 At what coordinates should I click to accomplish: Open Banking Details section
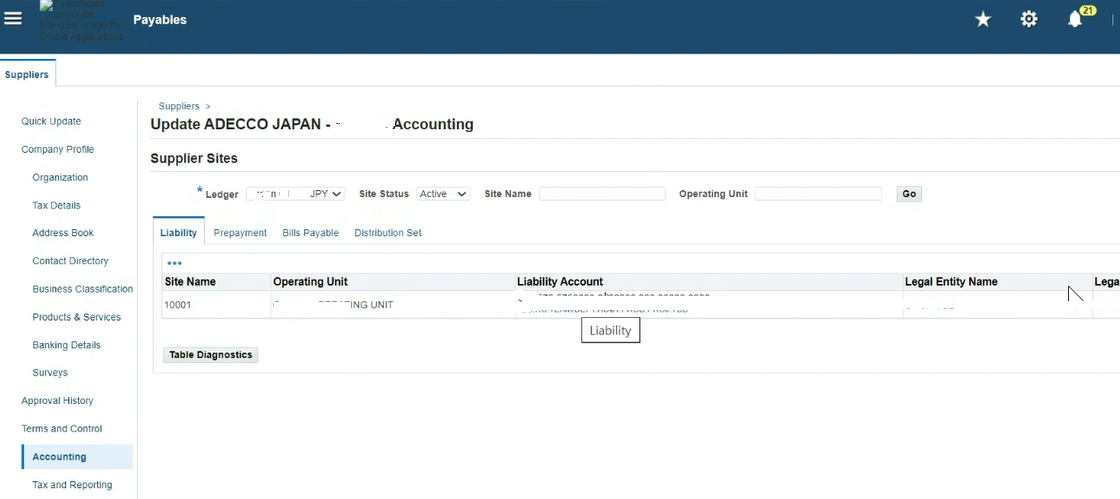(66, 345)
